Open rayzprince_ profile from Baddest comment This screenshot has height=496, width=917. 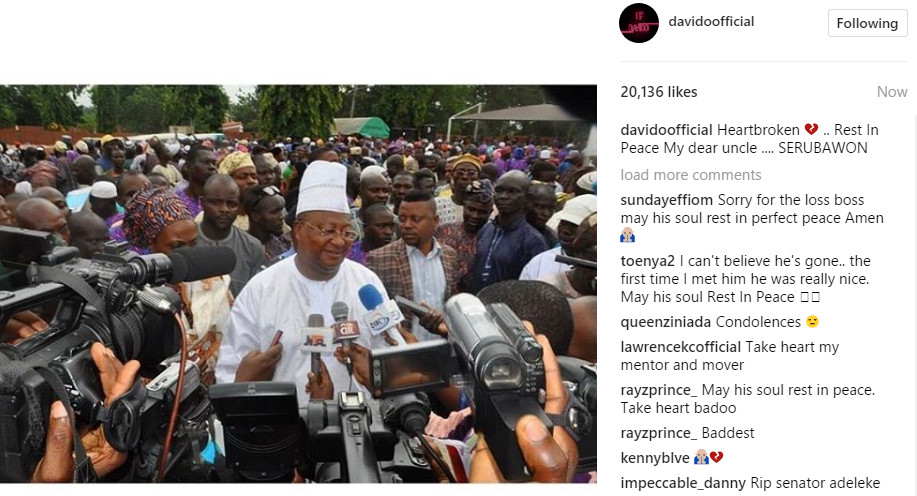659,433
